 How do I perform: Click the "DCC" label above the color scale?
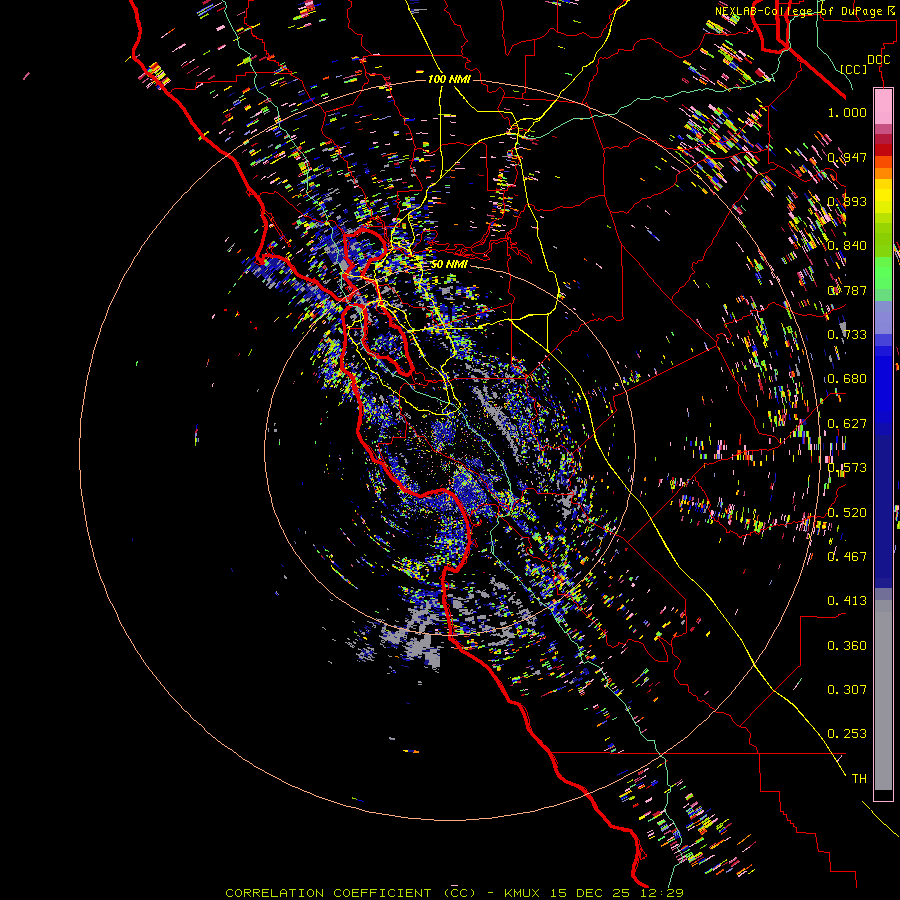(878, 60)
